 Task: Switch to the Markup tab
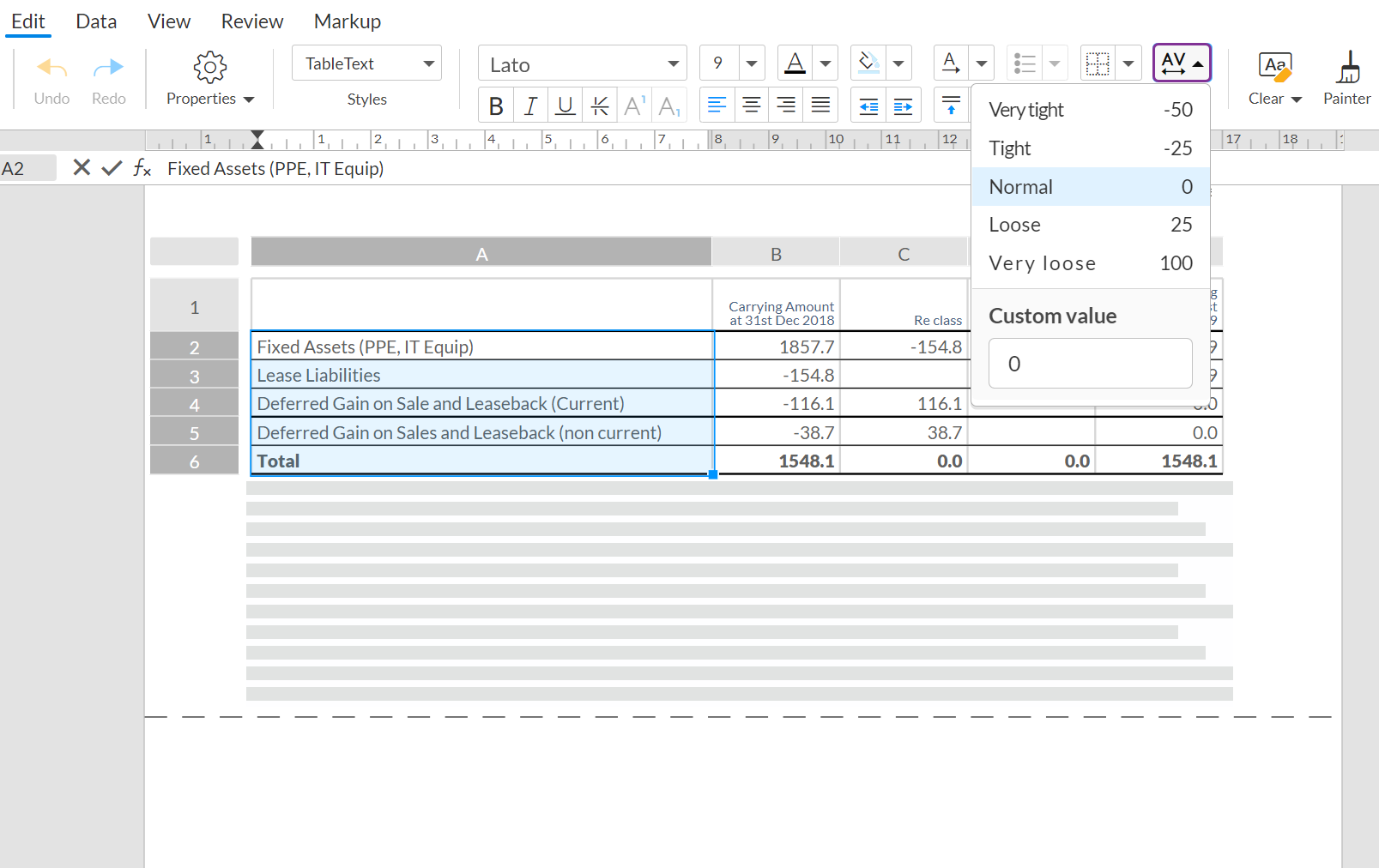[348, 21]
